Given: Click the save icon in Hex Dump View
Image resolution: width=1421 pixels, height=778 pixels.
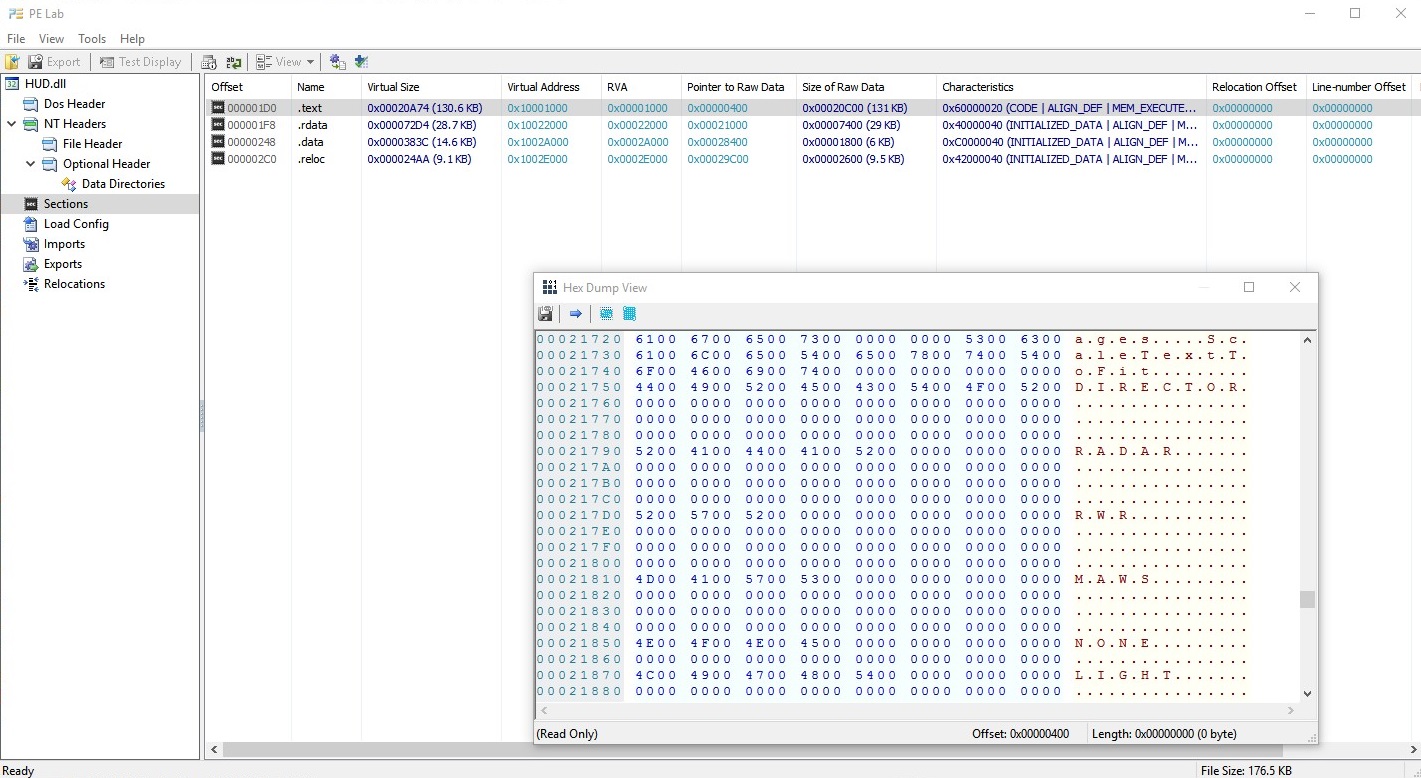Looking at the screenshot, I should (x=545, y=314).
